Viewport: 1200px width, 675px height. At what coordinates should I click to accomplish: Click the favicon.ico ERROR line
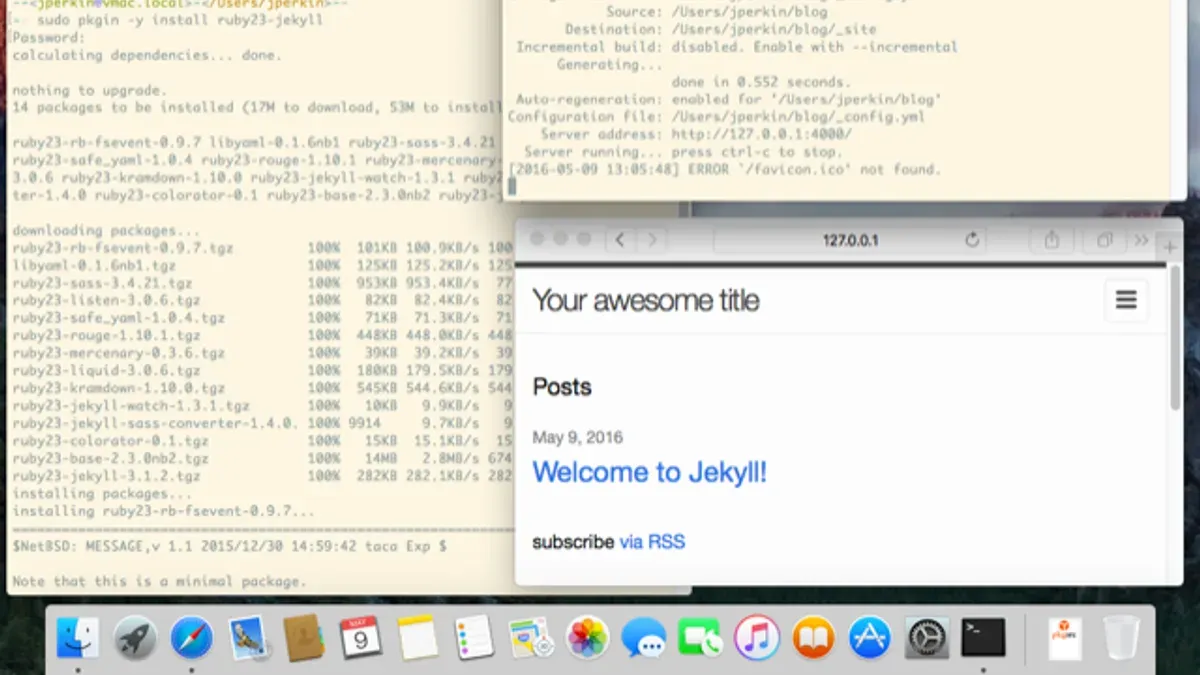click(x=724, y=169)
